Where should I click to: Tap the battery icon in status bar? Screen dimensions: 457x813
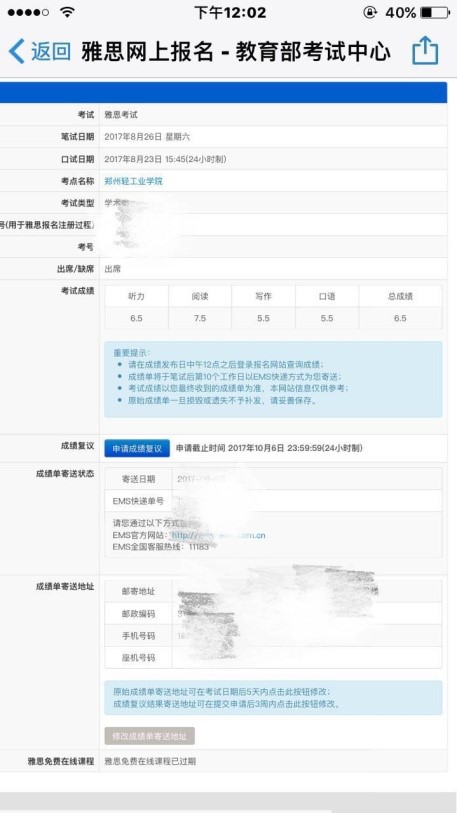pos(435,12)
